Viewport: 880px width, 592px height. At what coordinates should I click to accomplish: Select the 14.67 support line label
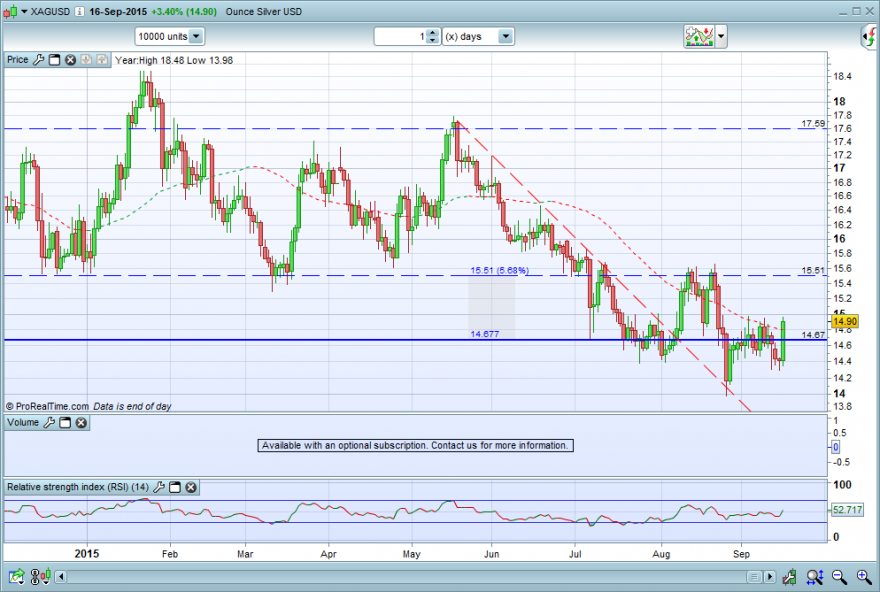point(813,335)
